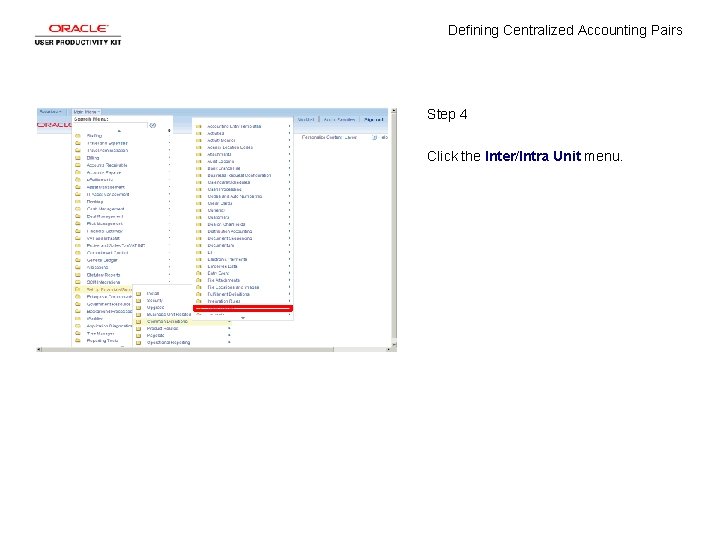
Task: Expand the Distribution Accounting item arrow
Action: point(289,231)
